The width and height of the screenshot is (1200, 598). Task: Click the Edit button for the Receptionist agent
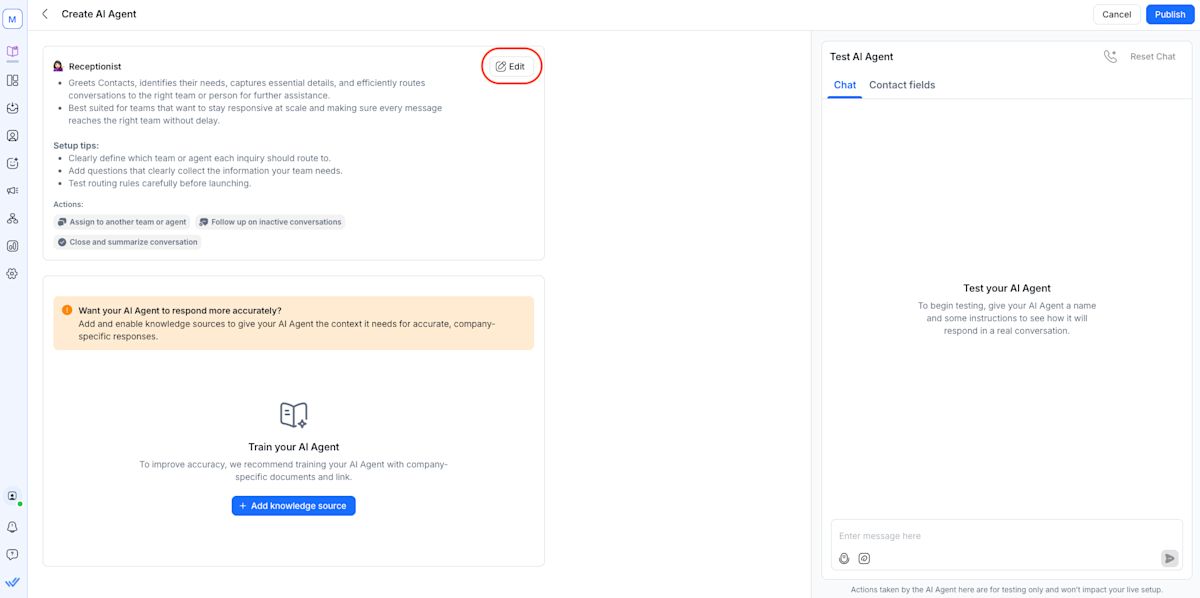point(512,65)
